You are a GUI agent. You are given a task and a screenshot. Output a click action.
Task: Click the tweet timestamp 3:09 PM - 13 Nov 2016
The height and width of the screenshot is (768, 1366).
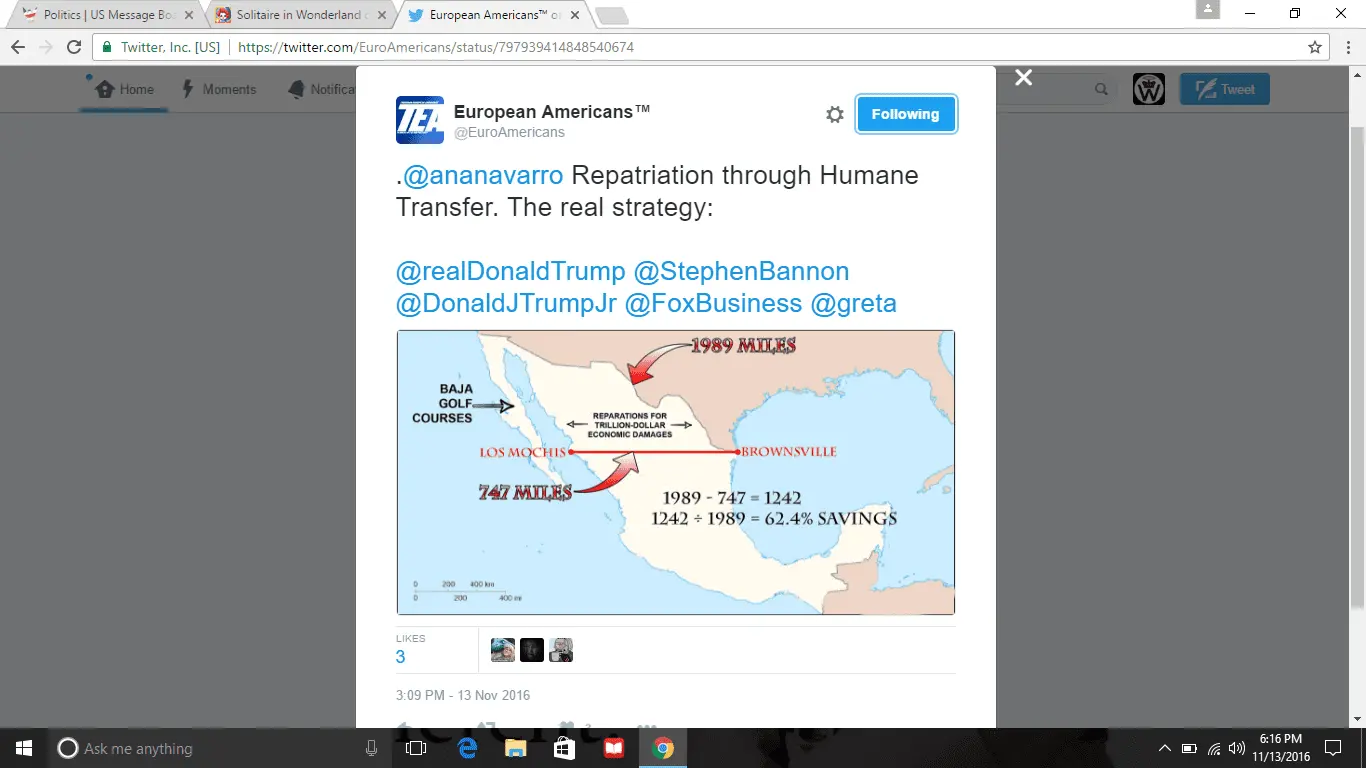[x=463, y=695]
